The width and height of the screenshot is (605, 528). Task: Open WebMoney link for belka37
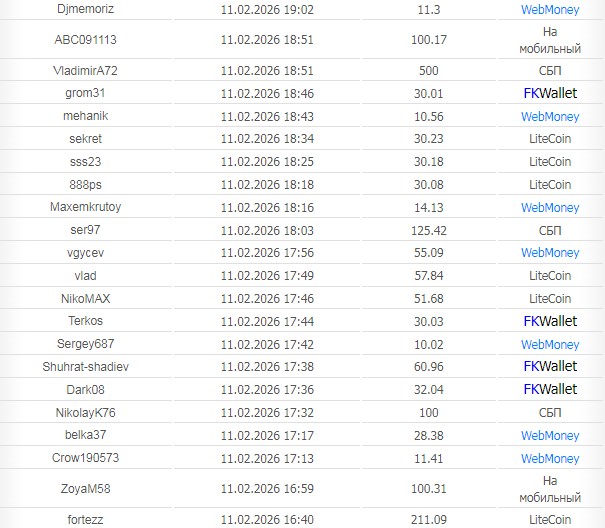(x=549, y=435)
